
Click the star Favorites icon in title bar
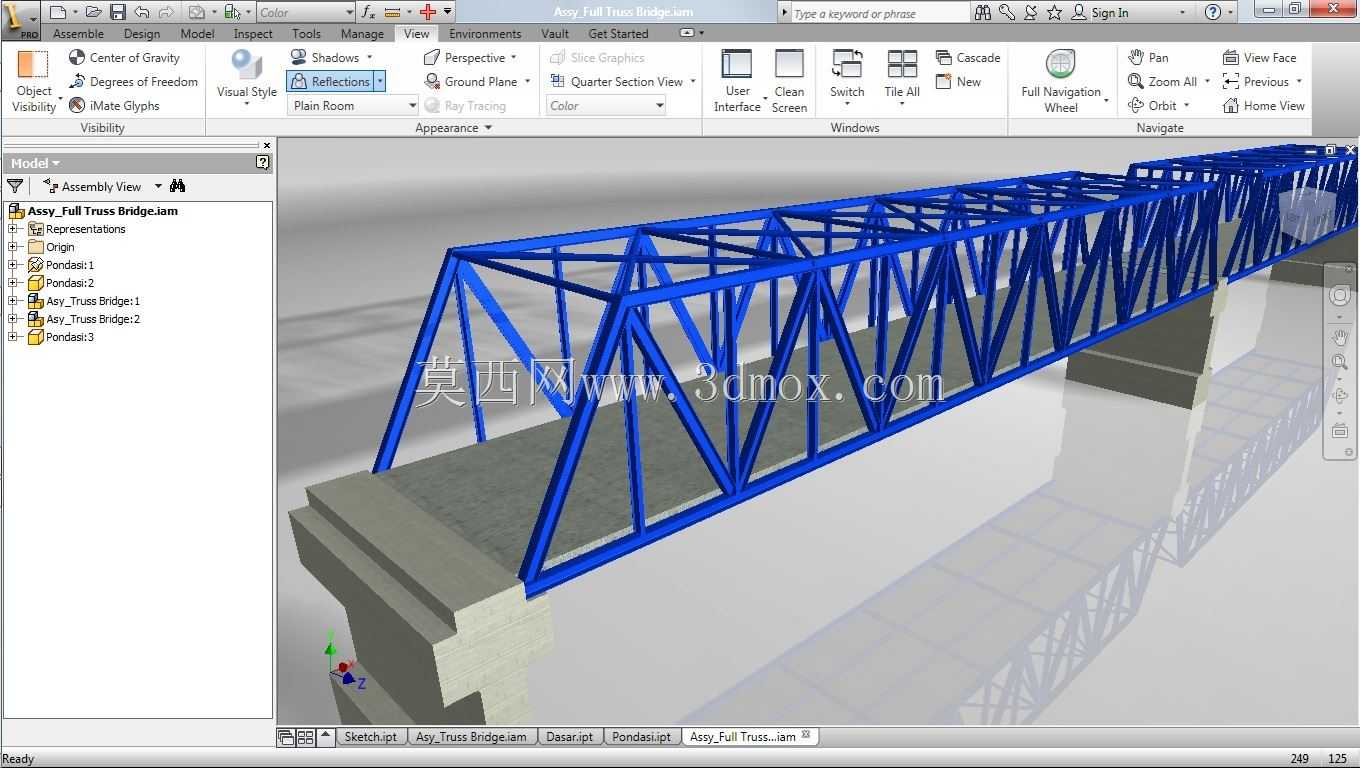[1055, 12]
